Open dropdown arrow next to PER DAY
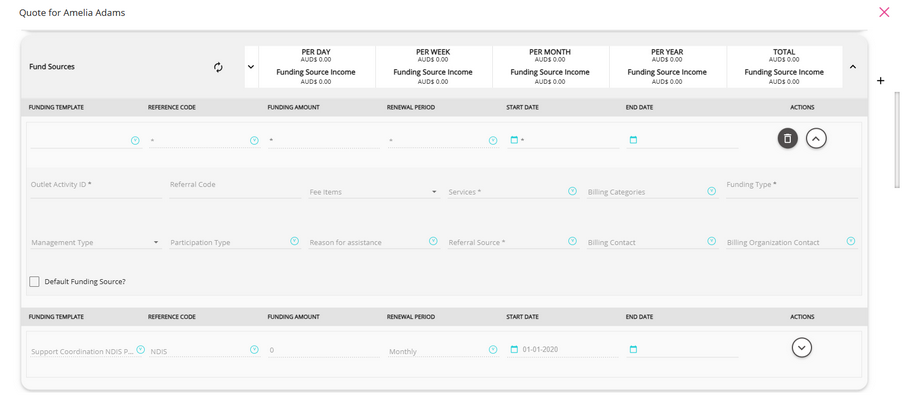907x395 pixels. coord(251,67)
